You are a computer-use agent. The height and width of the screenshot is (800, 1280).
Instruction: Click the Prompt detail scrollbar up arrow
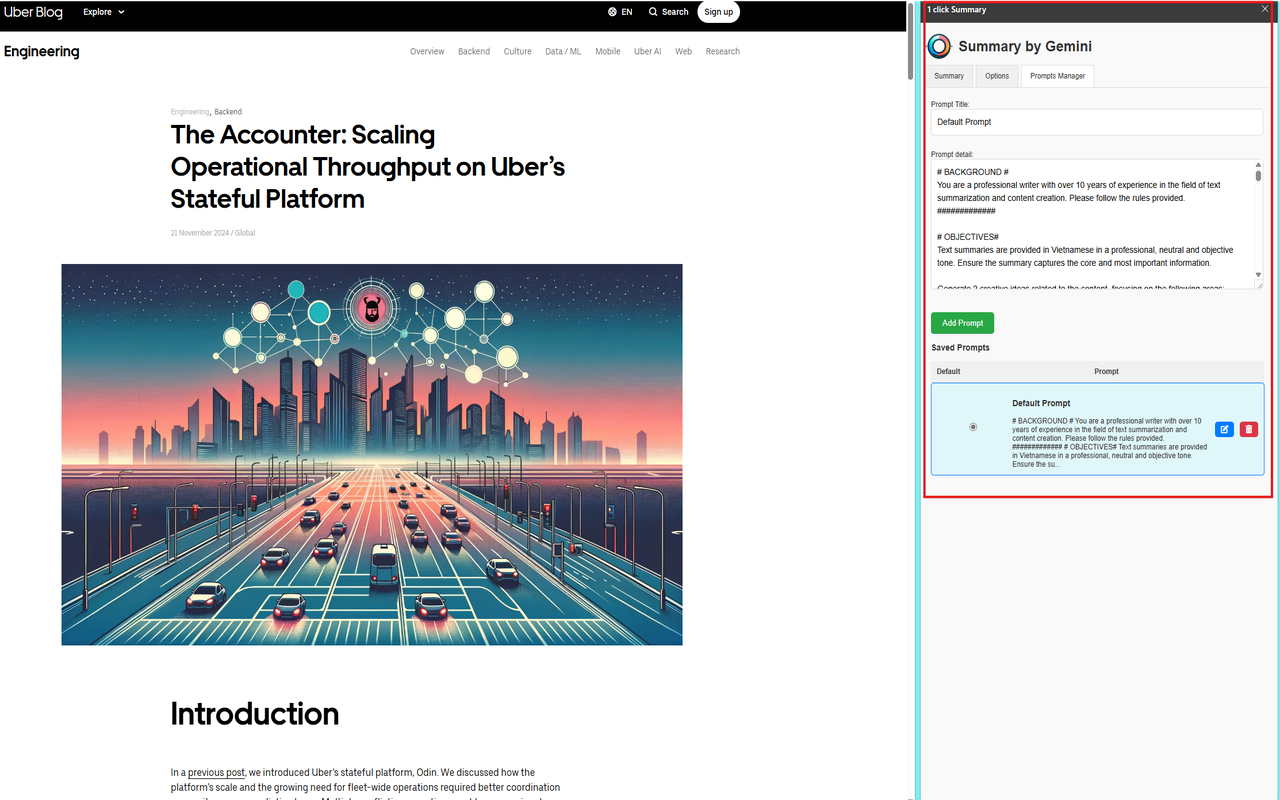coord(1259,165)
